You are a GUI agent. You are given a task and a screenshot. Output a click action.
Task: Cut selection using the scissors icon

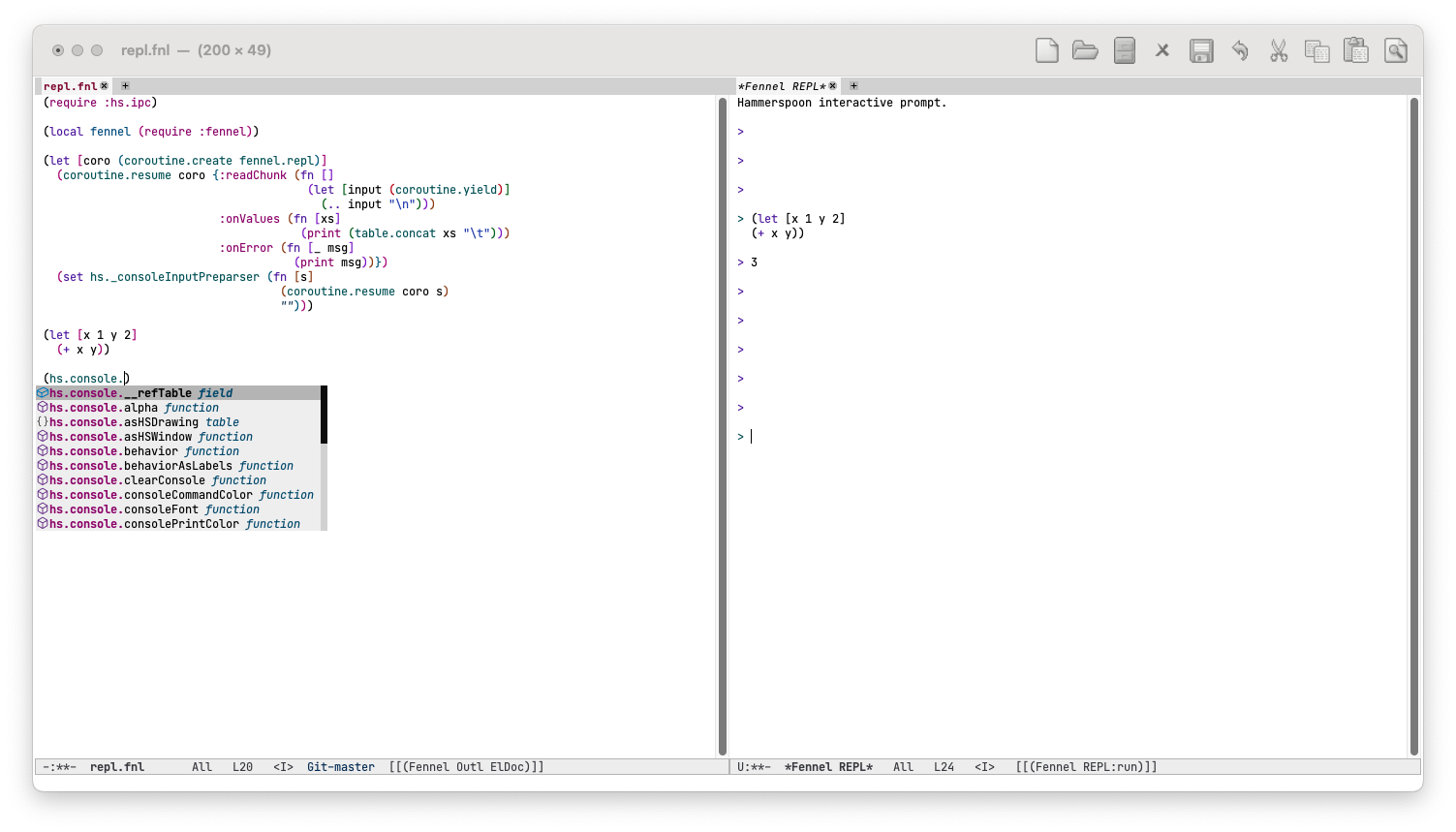(1279, 50)
